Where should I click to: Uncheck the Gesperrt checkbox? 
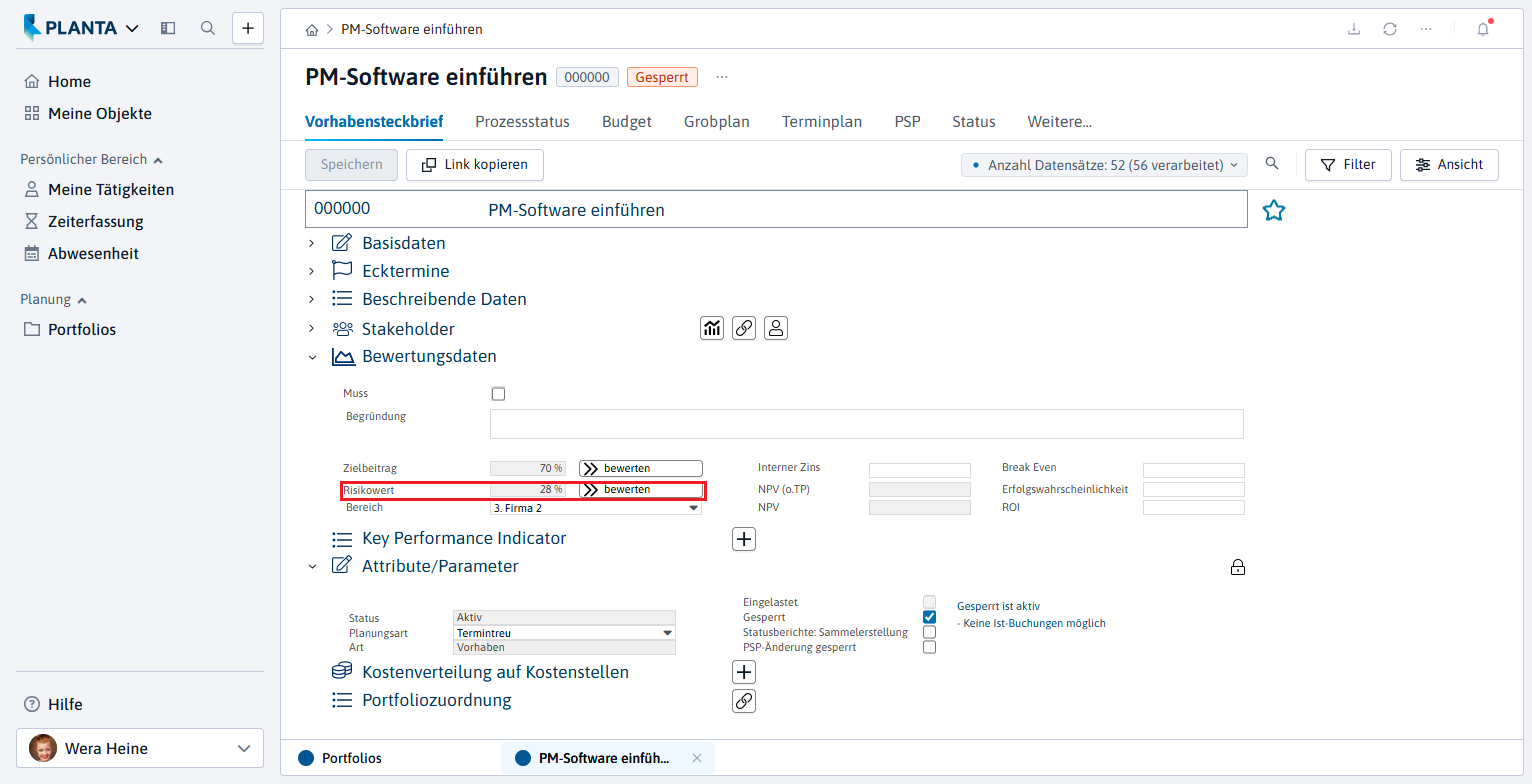929,617
